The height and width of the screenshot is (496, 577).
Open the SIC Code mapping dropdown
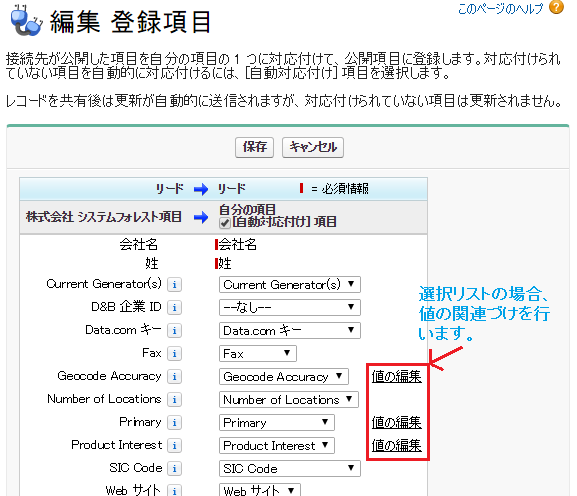pyautogui.click(x=290, y=468)
